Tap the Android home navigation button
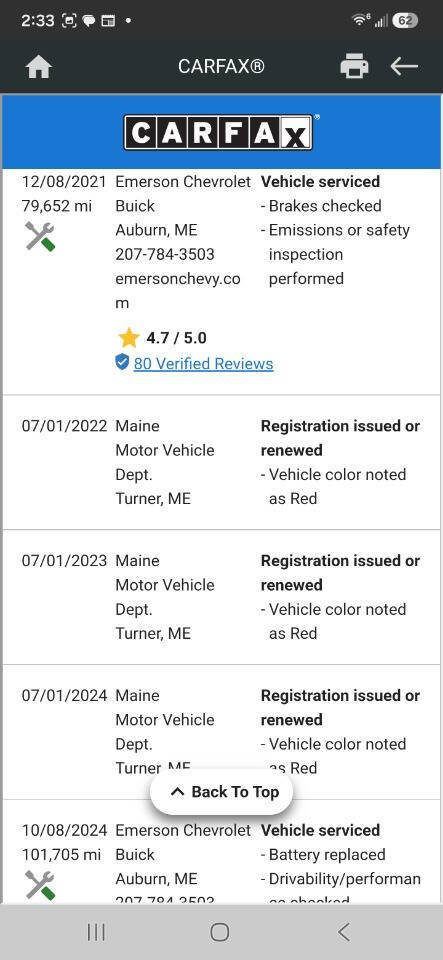This screenshot has width=443, height=960. tap(220, 932)
